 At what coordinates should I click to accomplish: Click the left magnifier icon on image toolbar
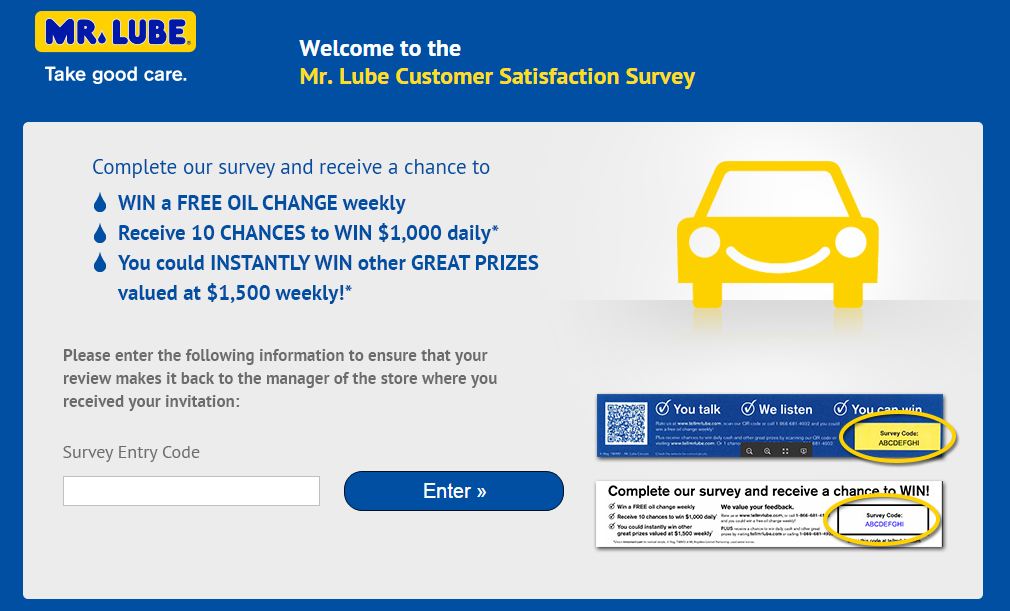point(748,452)
